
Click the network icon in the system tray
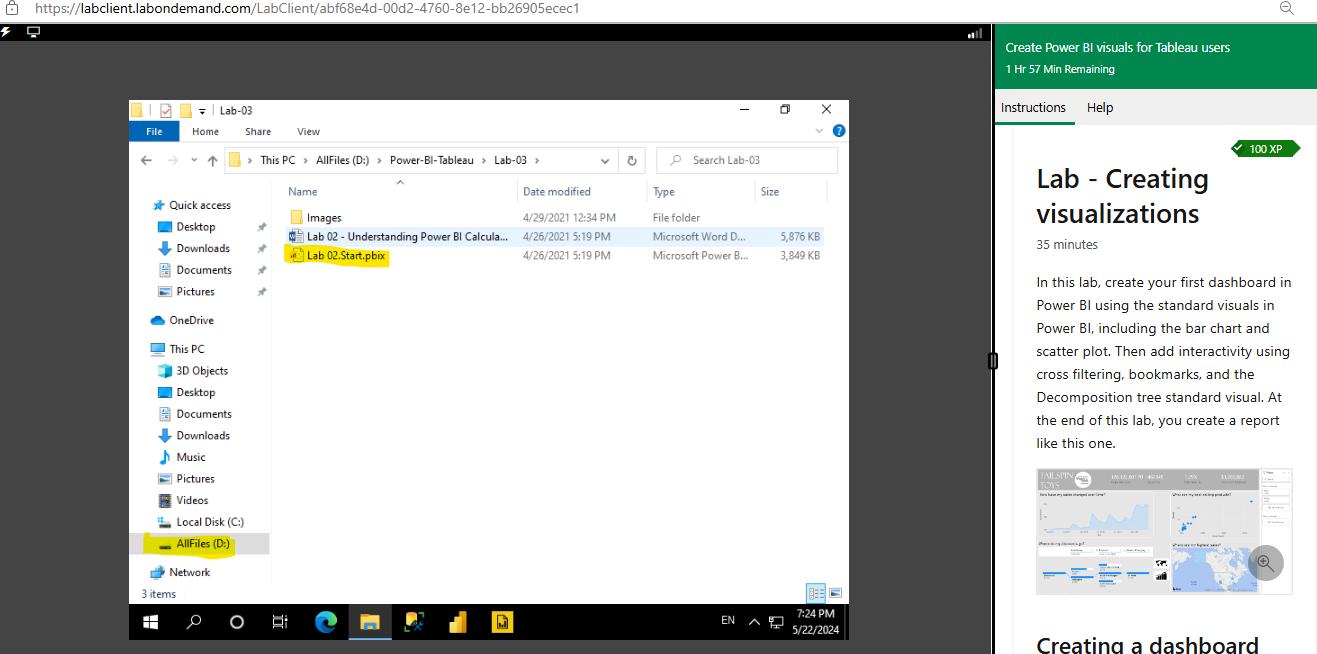click(x=776, y=622)
